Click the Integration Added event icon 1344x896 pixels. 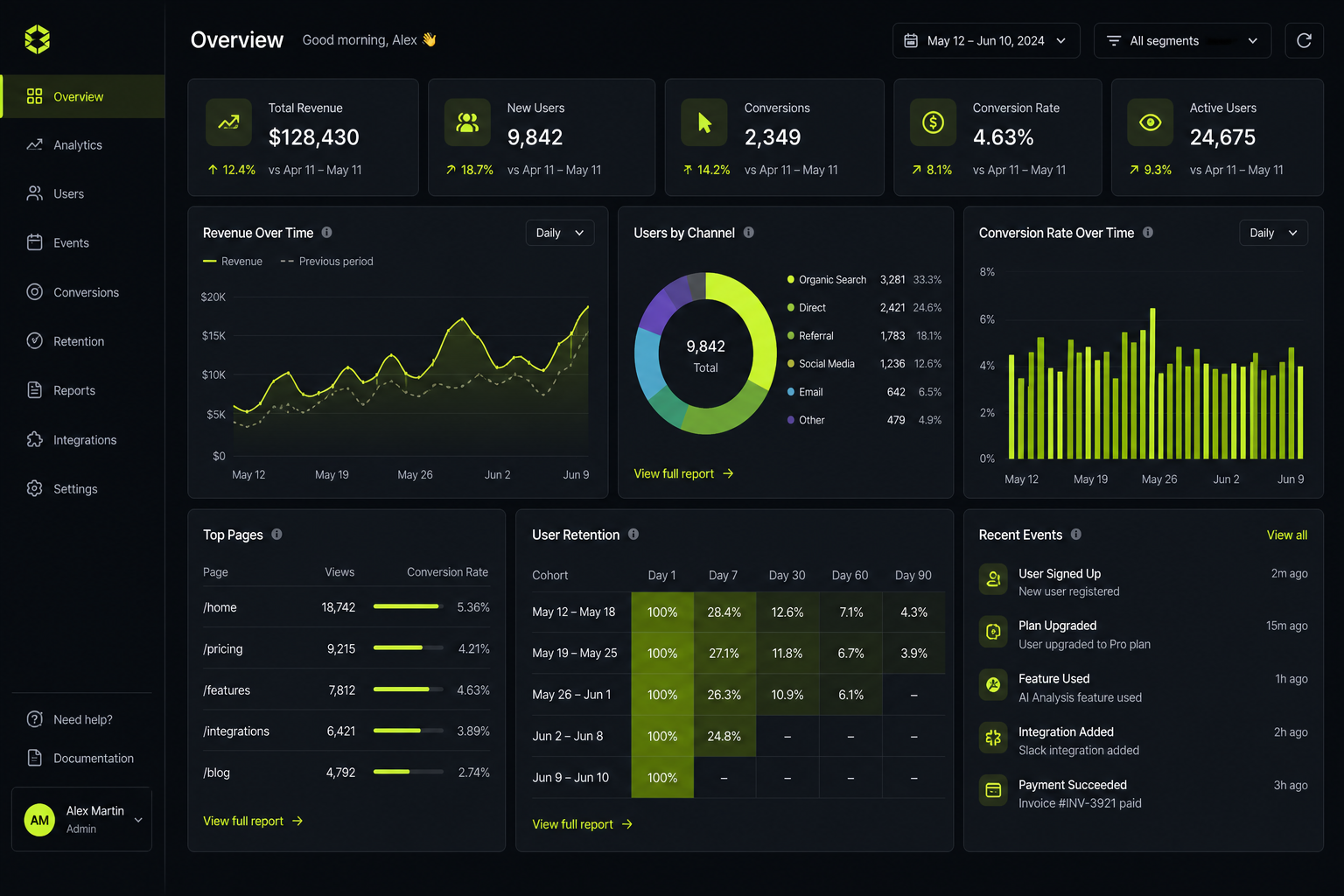[993, 738]
